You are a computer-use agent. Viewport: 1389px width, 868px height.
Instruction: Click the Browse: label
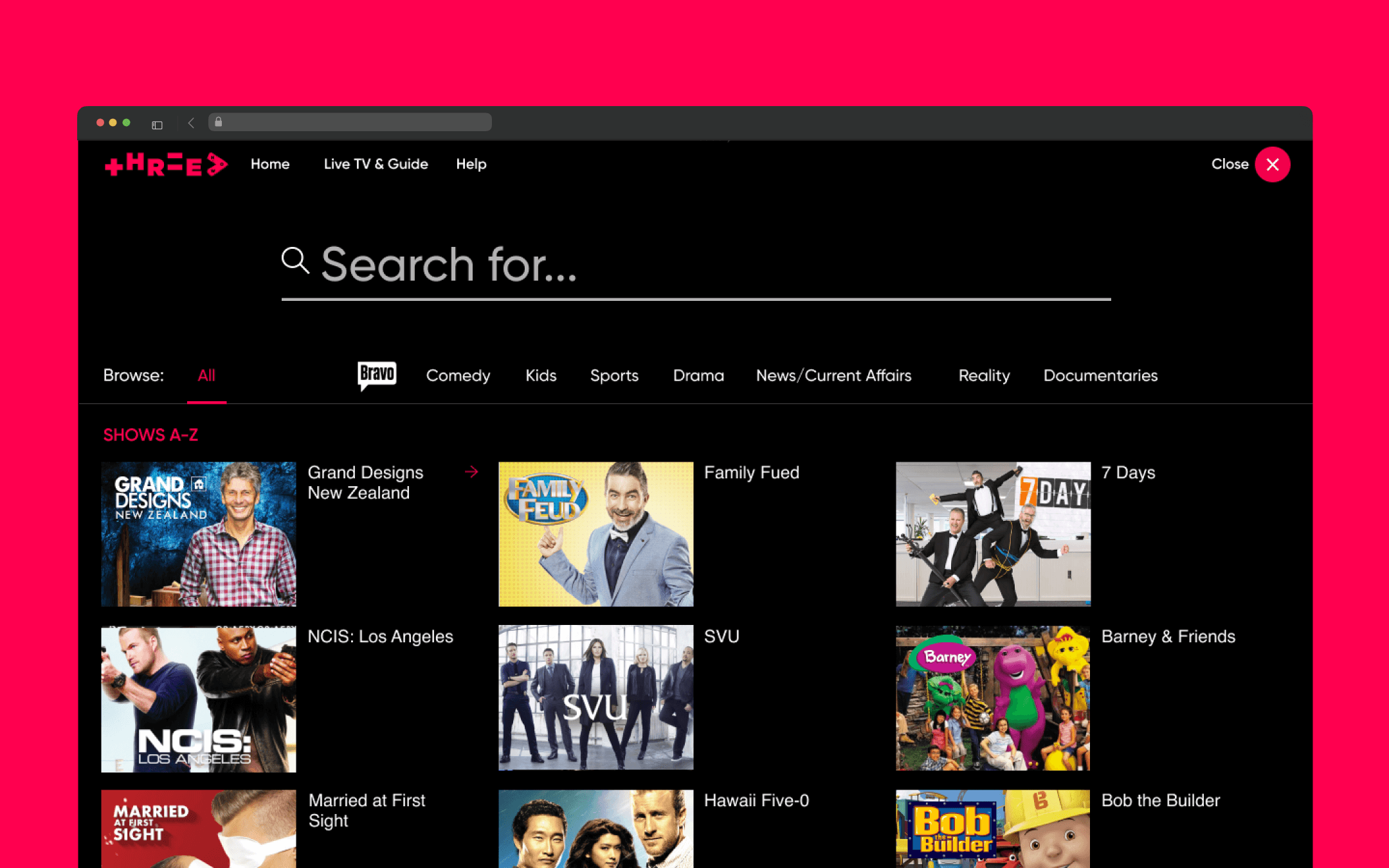pyautogui.click(x=134, y=375)
